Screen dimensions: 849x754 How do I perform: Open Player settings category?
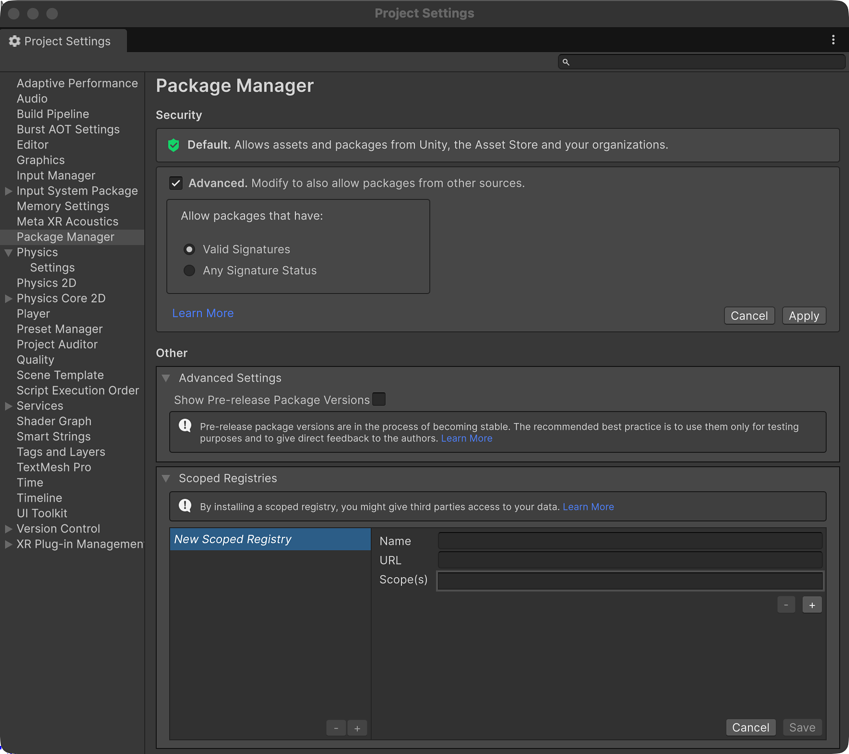pyautogui.click(x=33, y=314)
